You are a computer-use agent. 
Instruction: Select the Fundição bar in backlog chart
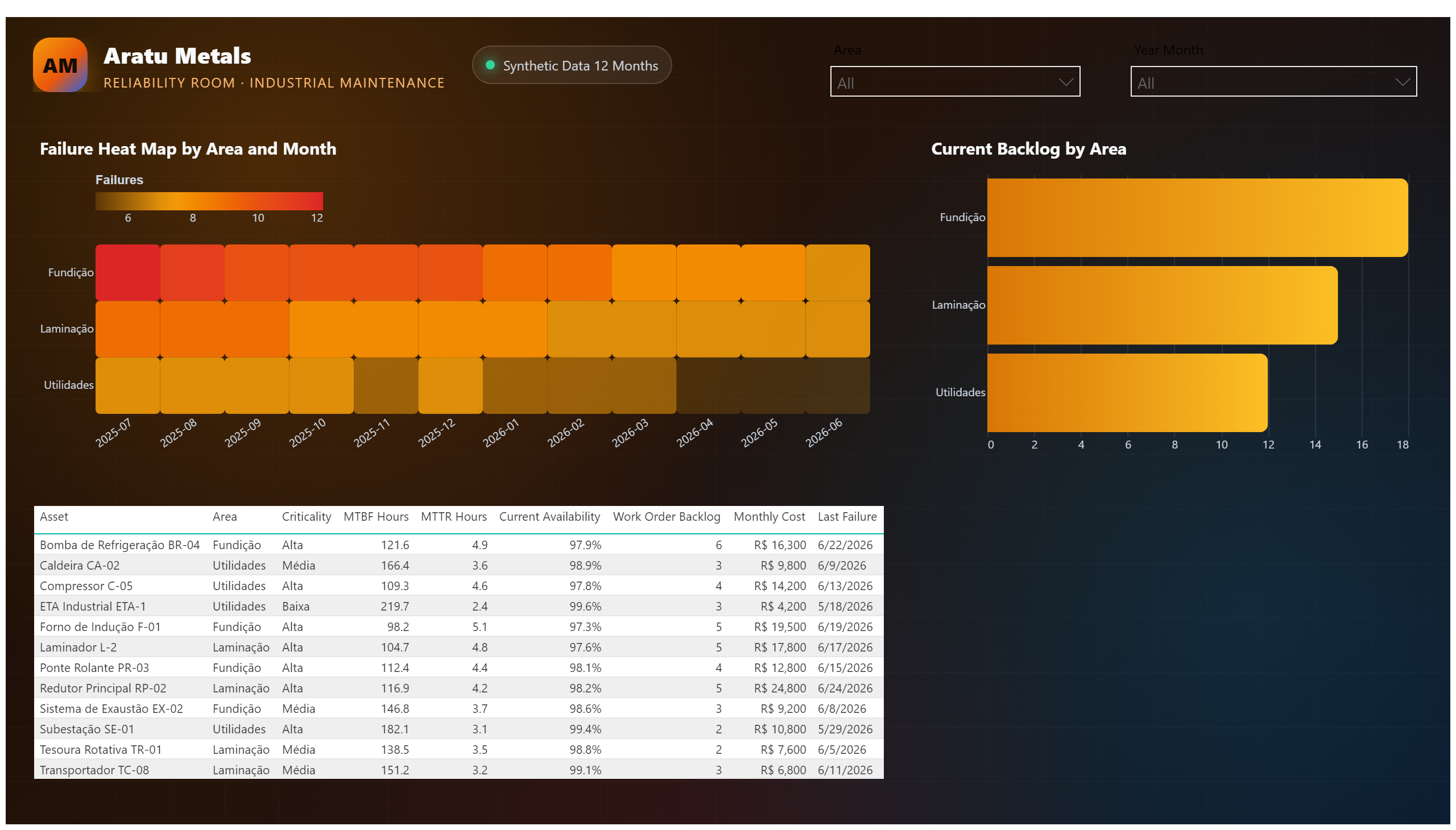pos(1197,218)
